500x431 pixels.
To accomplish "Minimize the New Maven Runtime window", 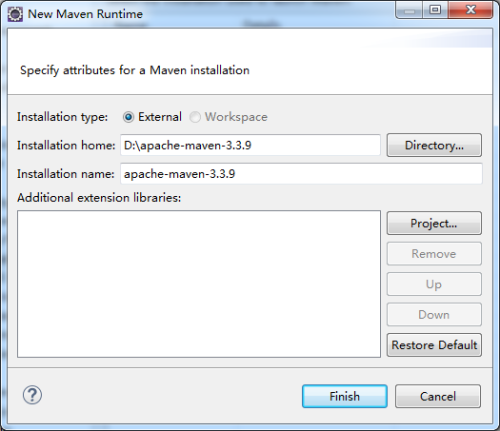I will 409,10.
